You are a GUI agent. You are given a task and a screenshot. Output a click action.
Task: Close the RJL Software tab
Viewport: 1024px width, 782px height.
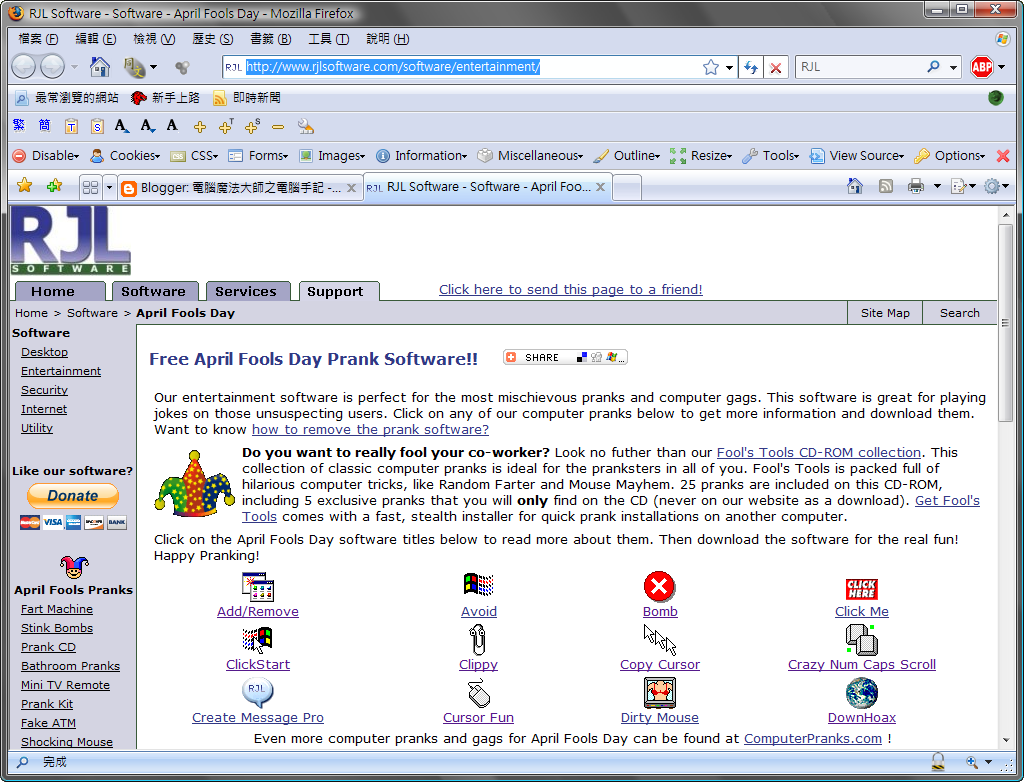pos(600,187)
